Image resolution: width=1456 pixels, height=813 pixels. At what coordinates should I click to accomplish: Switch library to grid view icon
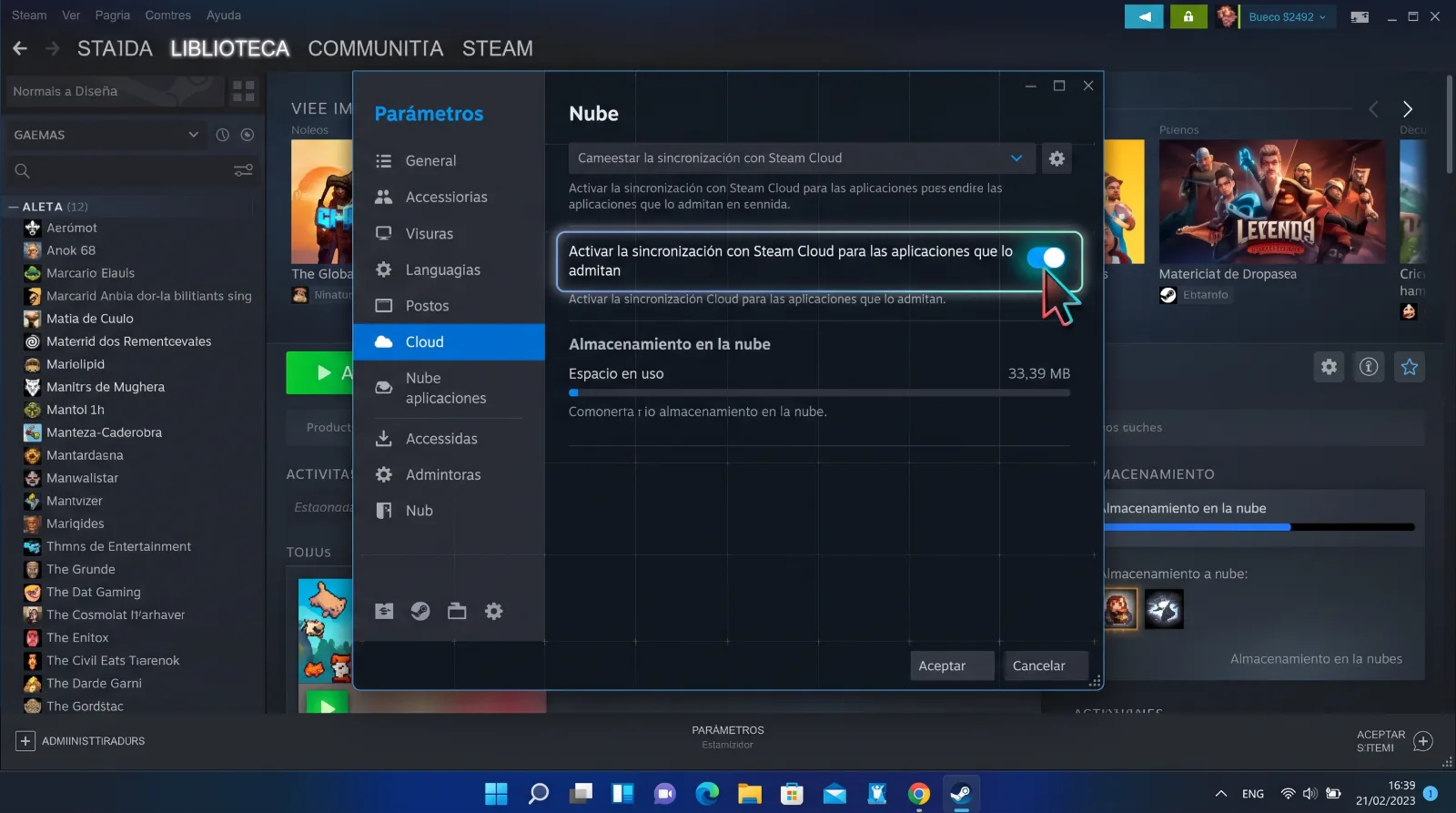point(244,91)
